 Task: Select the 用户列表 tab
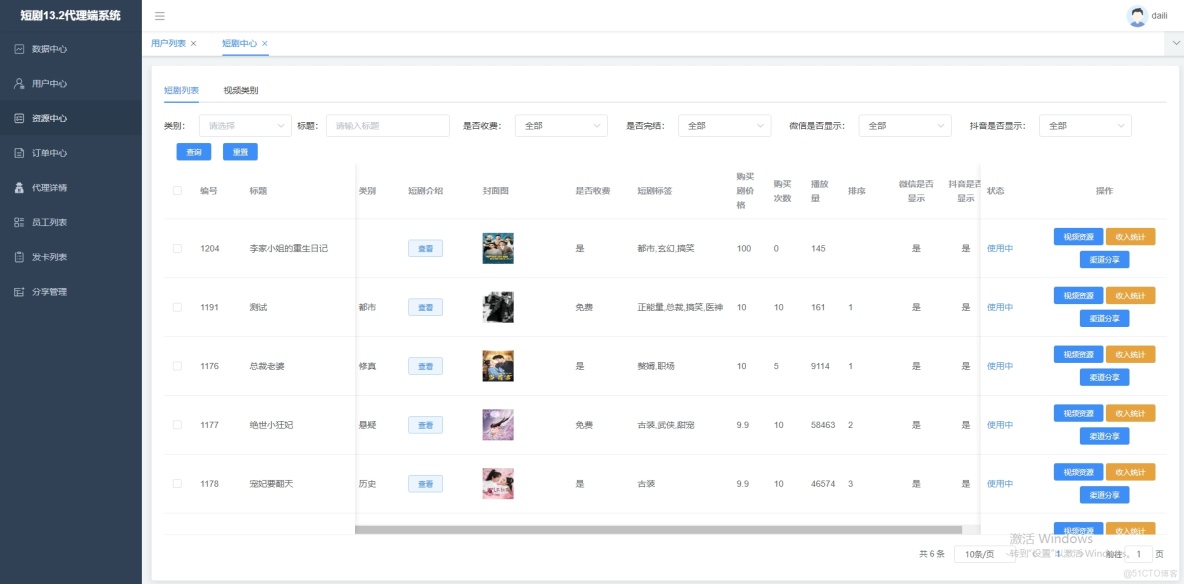172,43
